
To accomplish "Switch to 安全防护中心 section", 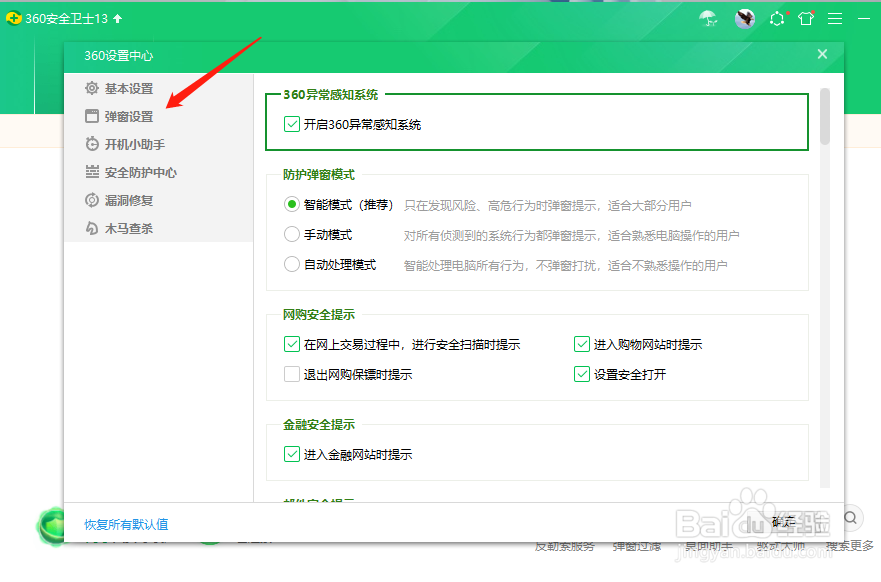I will coord(140,172).
